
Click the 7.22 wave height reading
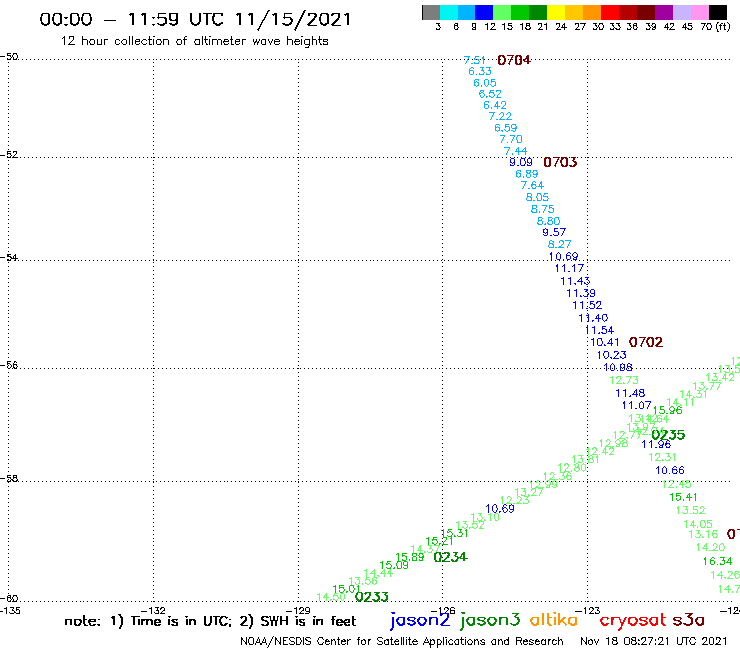(x=500, y=116)
